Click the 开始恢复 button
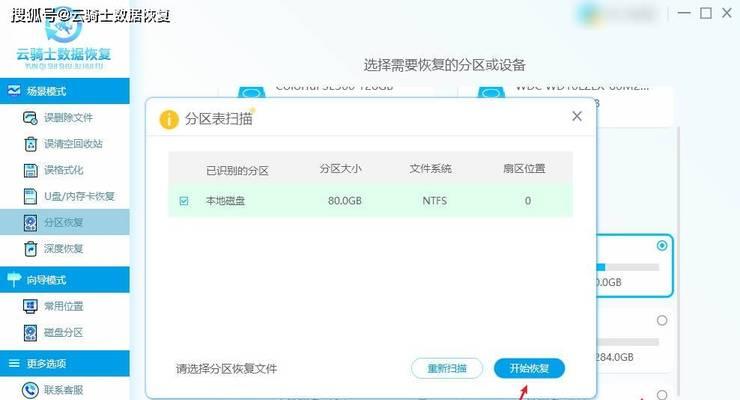This screenshot has width=740, height=400. point(529,368)
